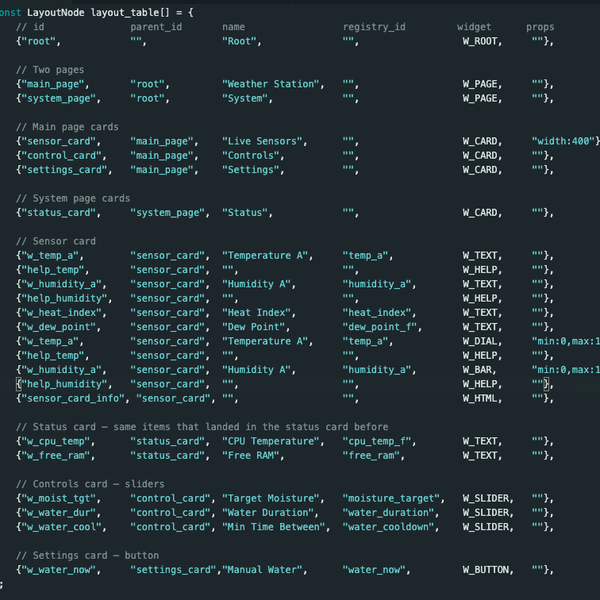Select the "Target Moisture" name string
Image resolution: width=600 pixels, height=600 pixels.
(x=271, y=499)
